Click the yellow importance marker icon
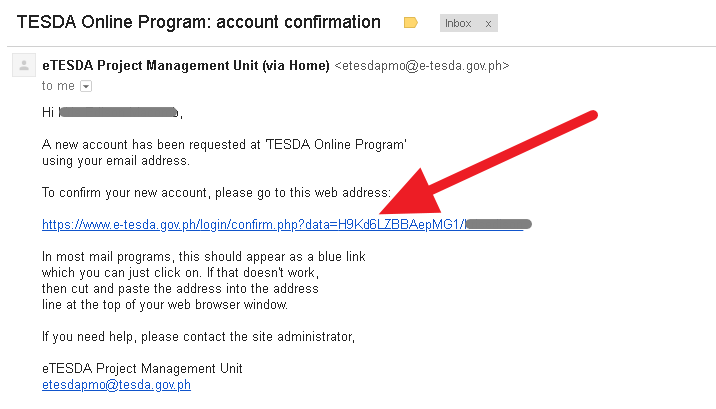The height and width of the screenshot is (409, 716). 411,23
